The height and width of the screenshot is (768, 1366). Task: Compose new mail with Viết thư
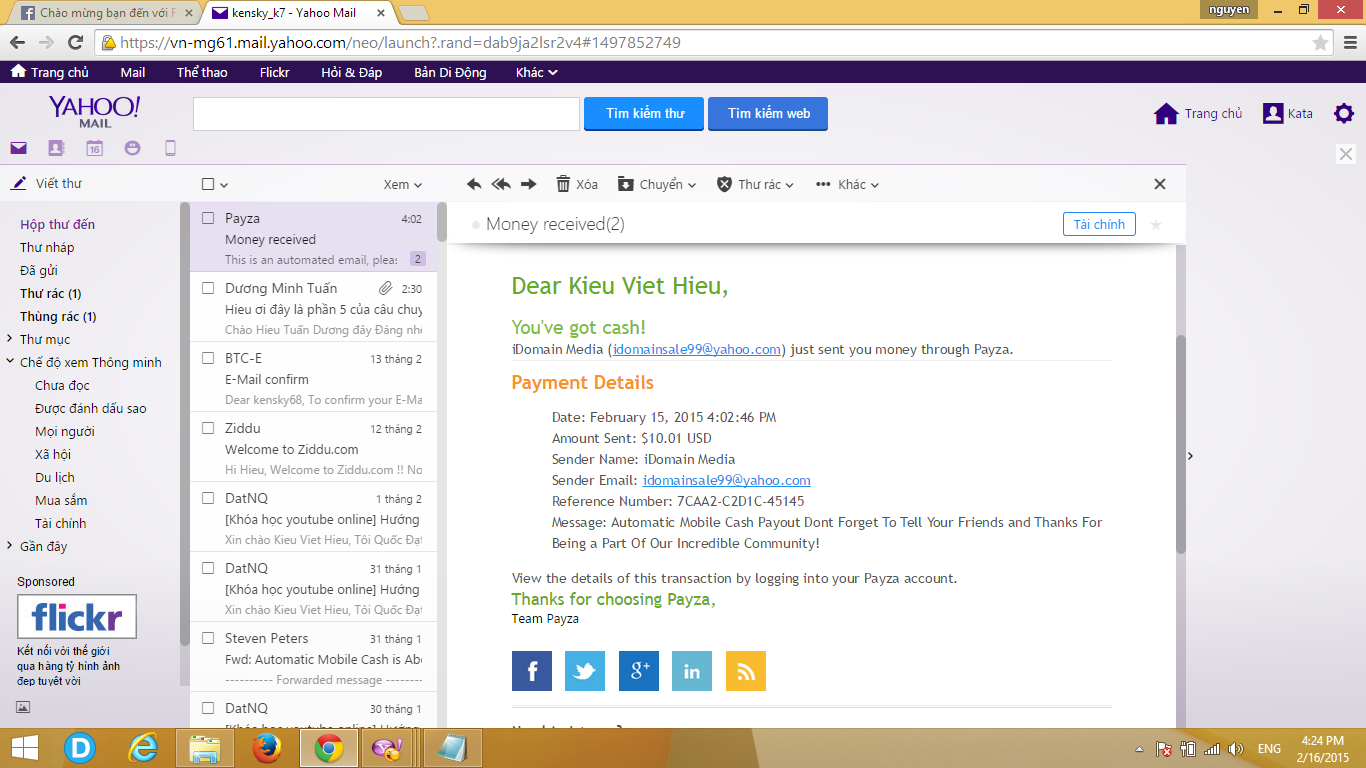pyautogui.click(x=46, y=183)
